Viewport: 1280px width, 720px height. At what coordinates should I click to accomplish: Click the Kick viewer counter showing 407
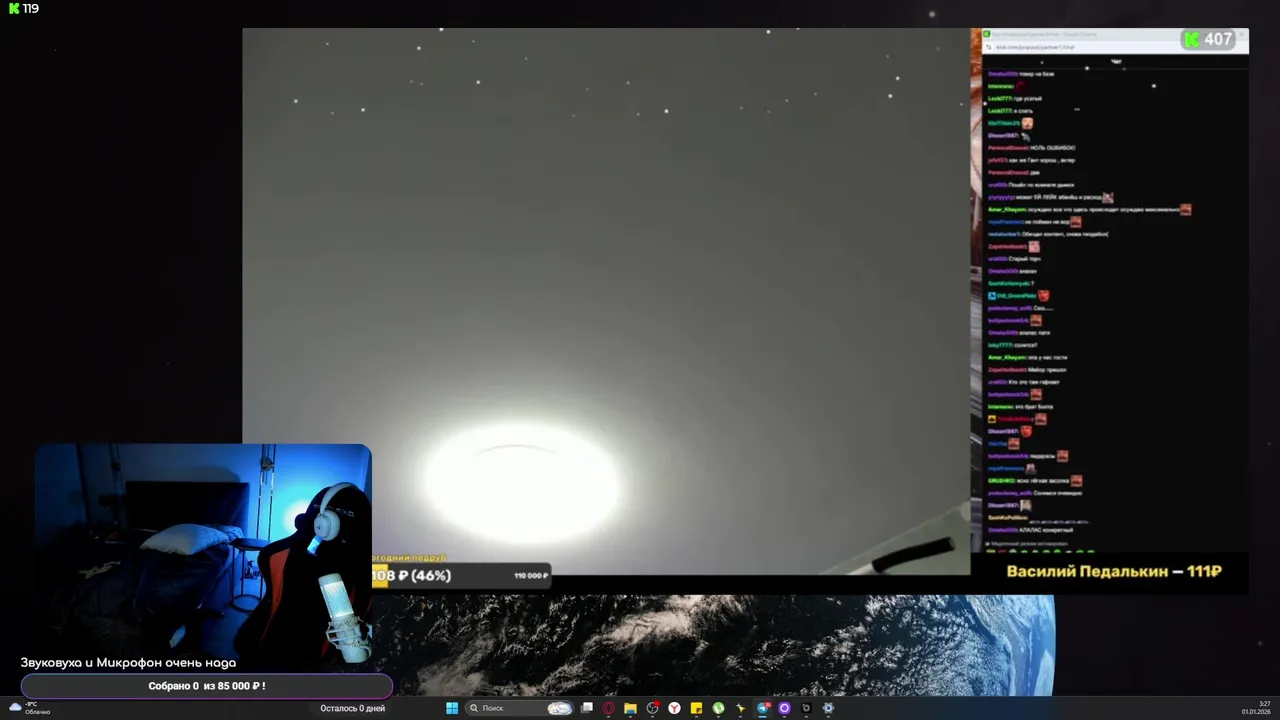(1209, 39)
